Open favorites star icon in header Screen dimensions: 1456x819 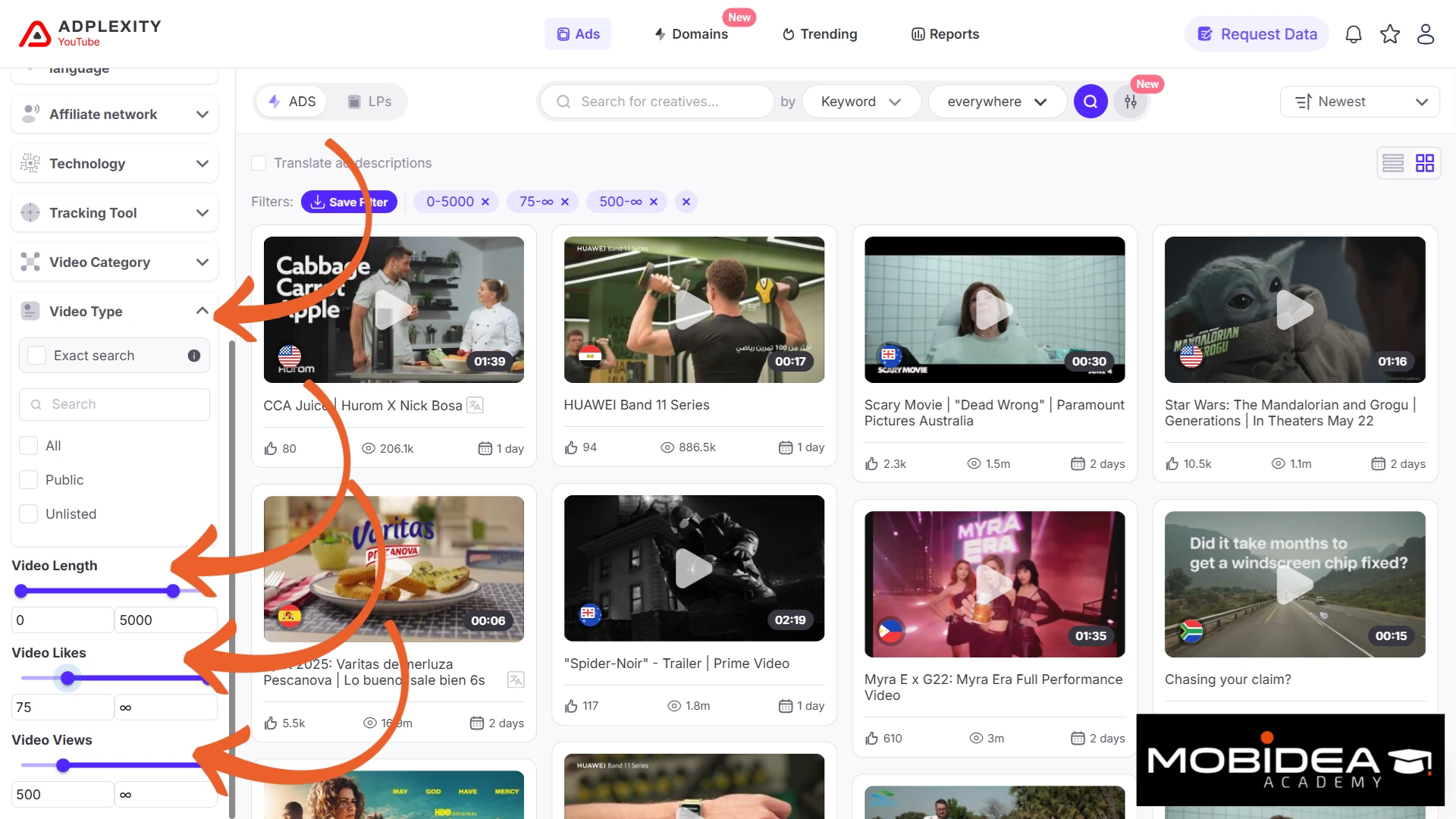click(x=1390, y=34)
